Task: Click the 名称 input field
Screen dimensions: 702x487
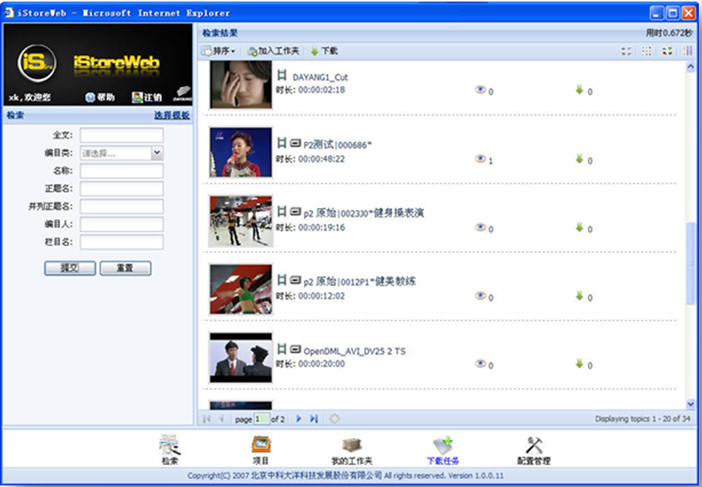Action: point(122,171)
